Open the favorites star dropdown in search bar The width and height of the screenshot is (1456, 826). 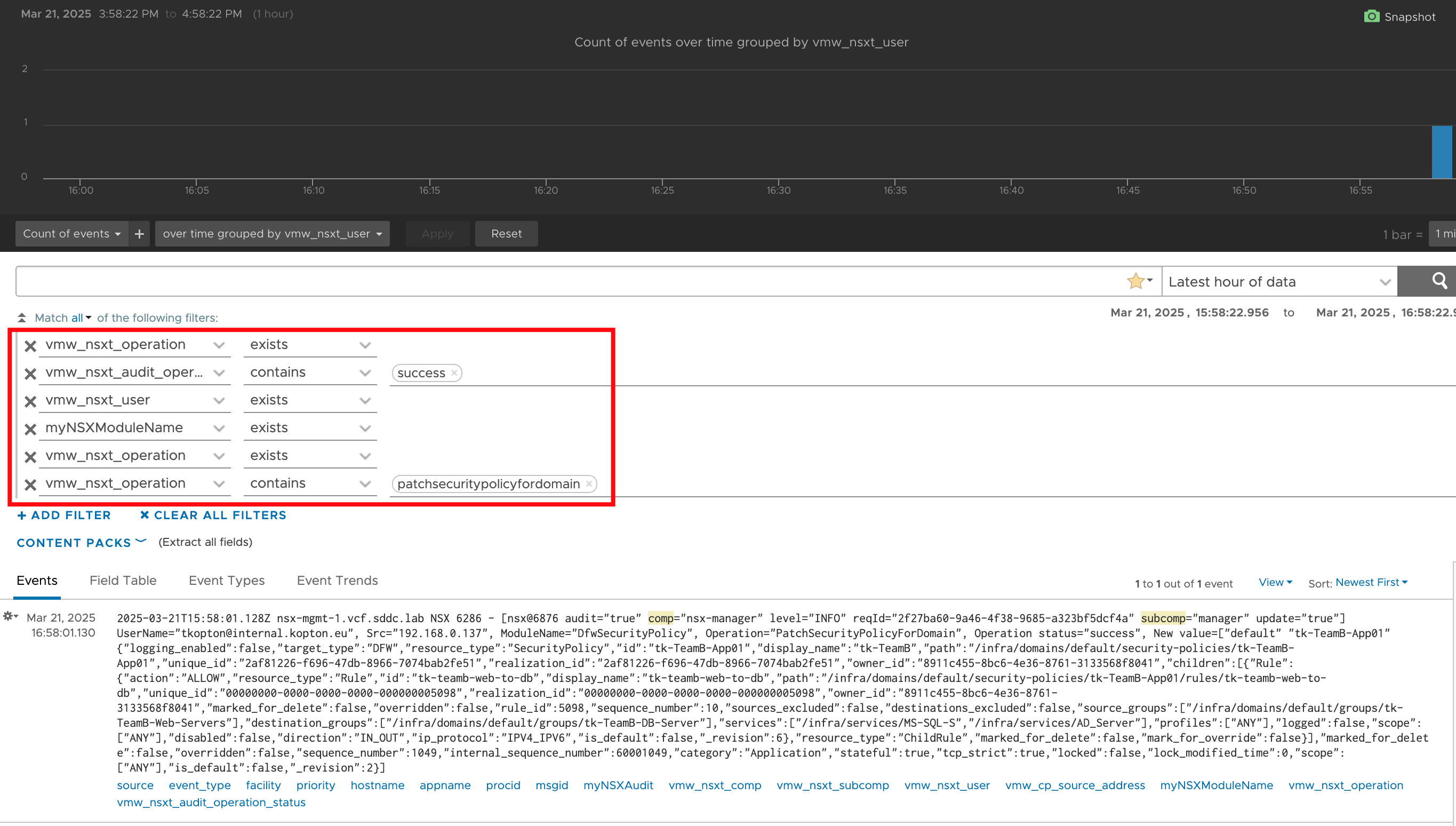1140,281
